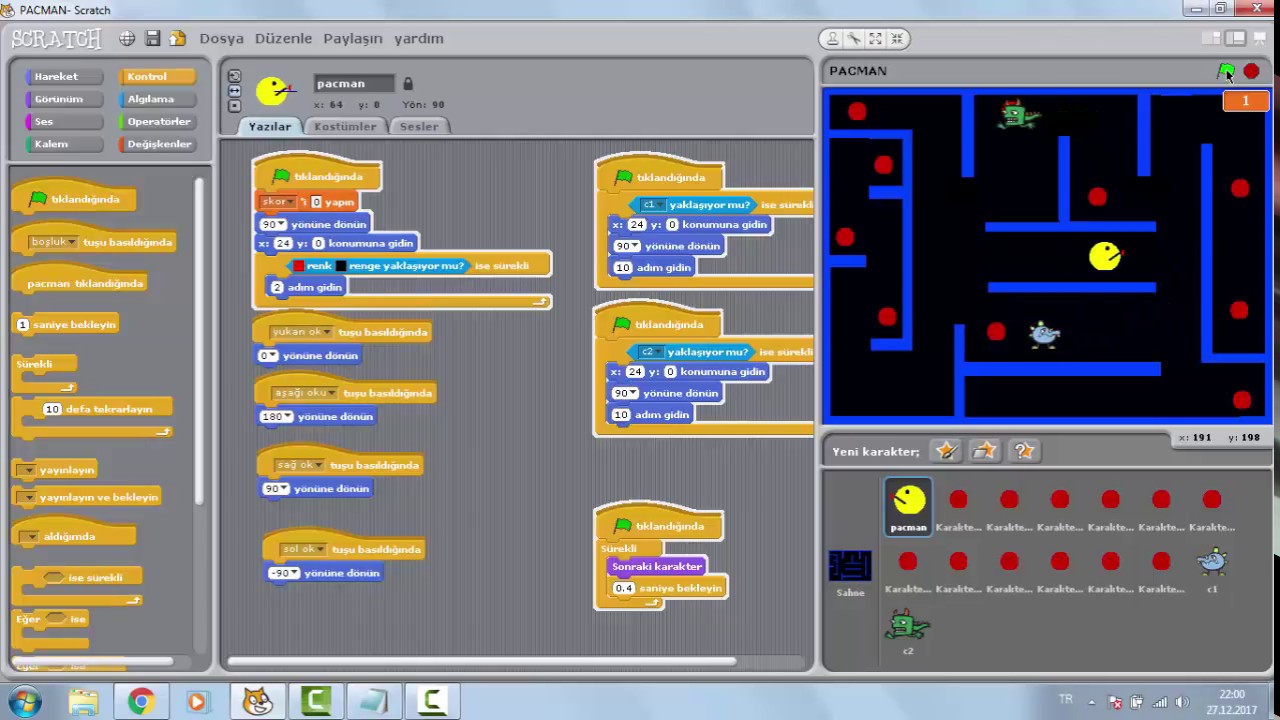
Task: Select the Grow sprite tool
Action: 876,38
